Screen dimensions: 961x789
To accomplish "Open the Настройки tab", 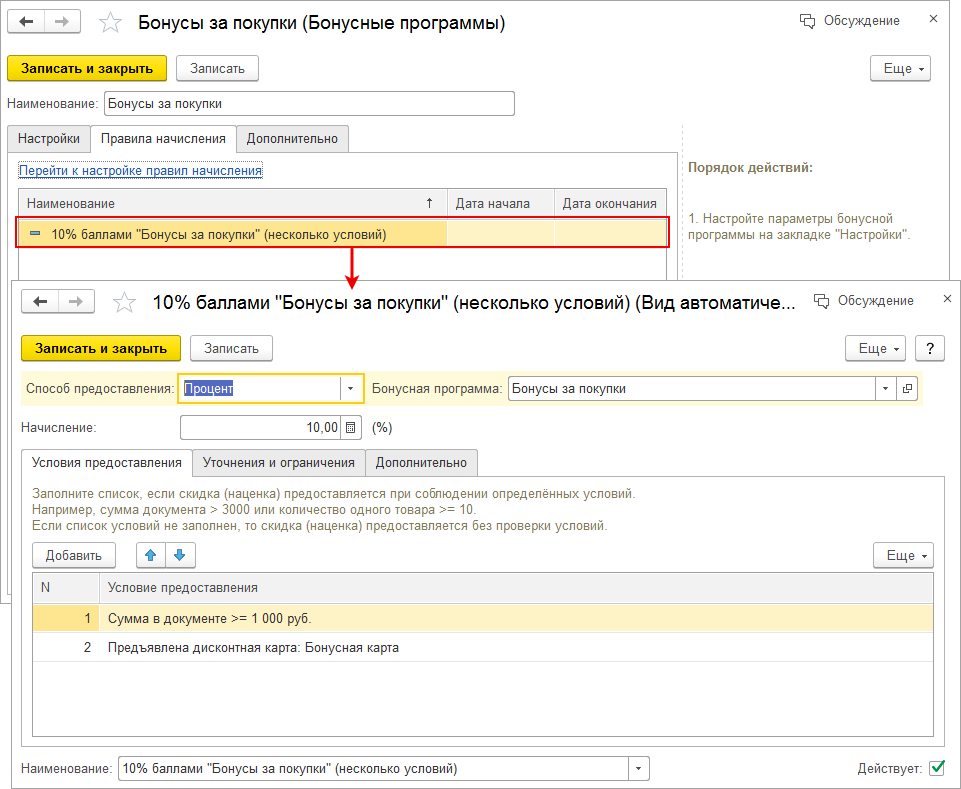I will (x=48, y=139).
